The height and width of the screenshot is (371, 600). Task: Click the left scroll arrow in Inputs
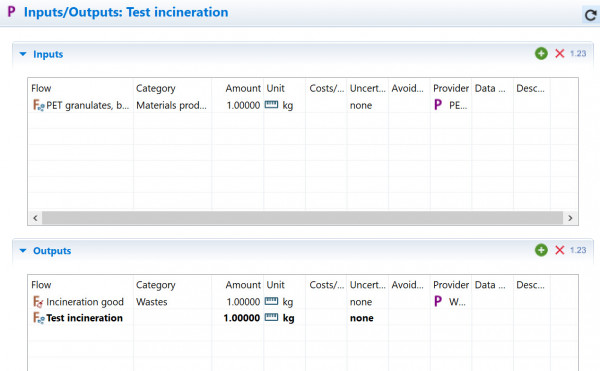point(35,218)
